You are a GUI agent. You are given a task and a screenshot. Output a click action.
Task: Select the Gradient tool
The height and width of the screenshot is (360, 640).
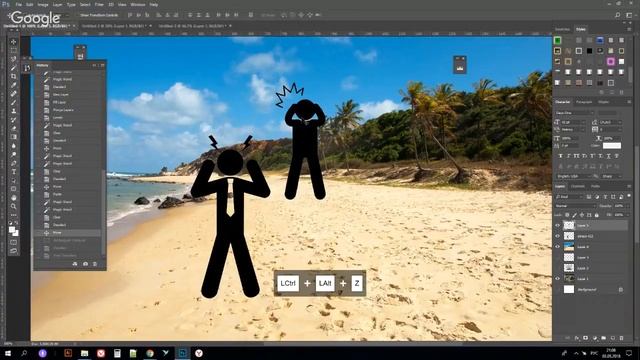point(13,137)
